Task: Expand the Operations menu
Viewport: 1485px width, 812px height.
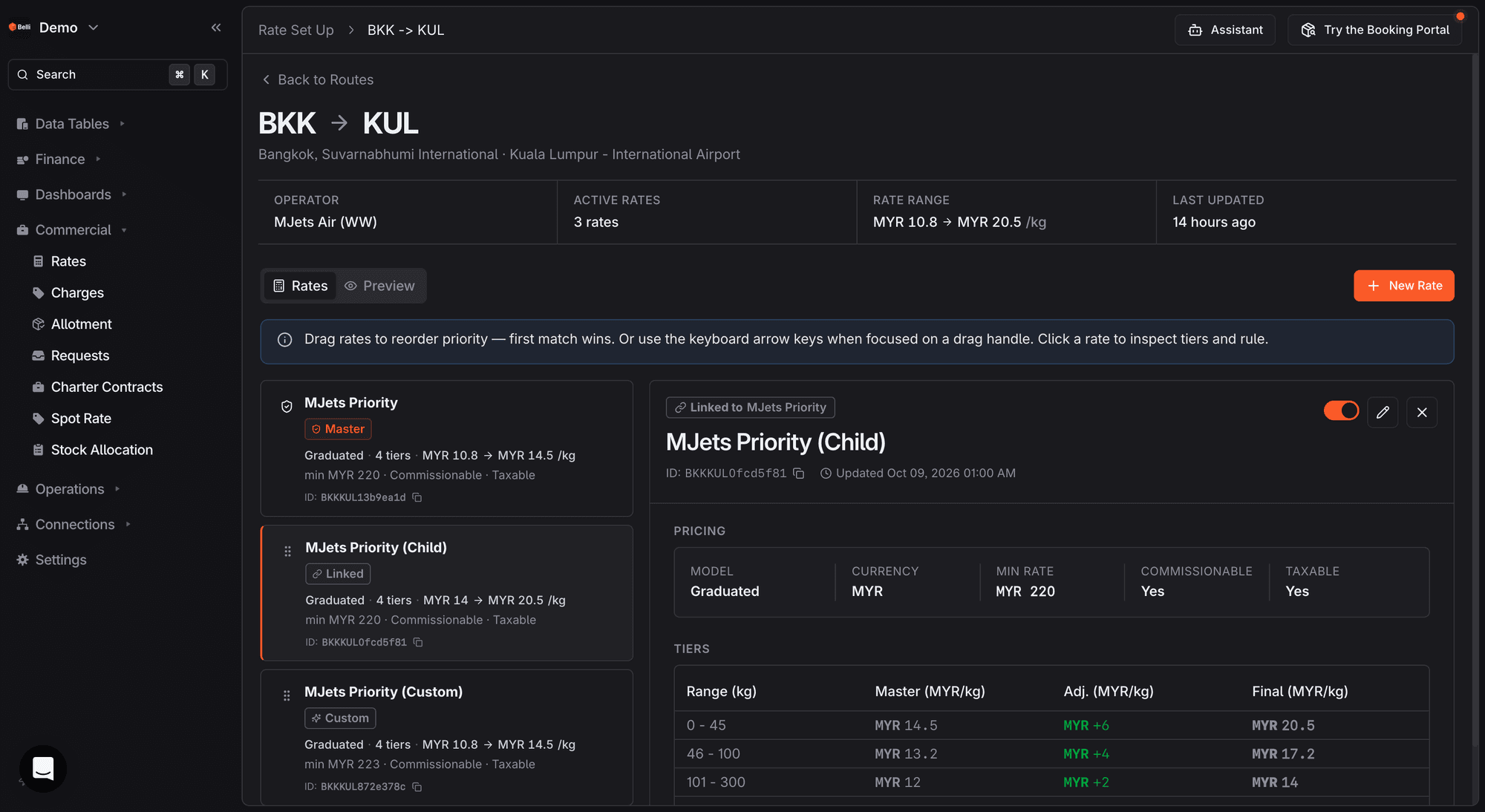Action: 69,489
